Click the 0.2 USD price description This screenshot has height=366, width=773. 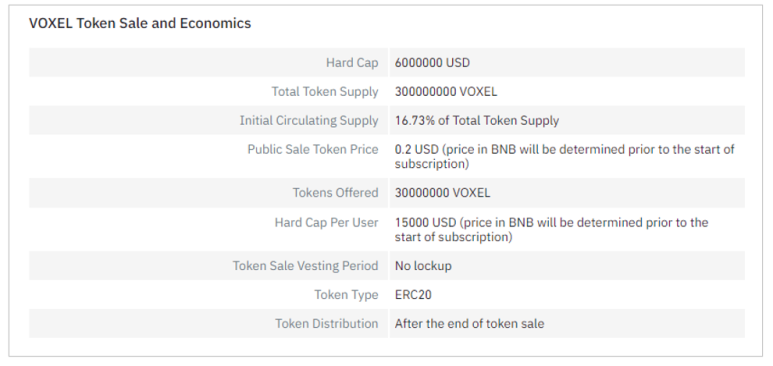(x=564, y=156)
